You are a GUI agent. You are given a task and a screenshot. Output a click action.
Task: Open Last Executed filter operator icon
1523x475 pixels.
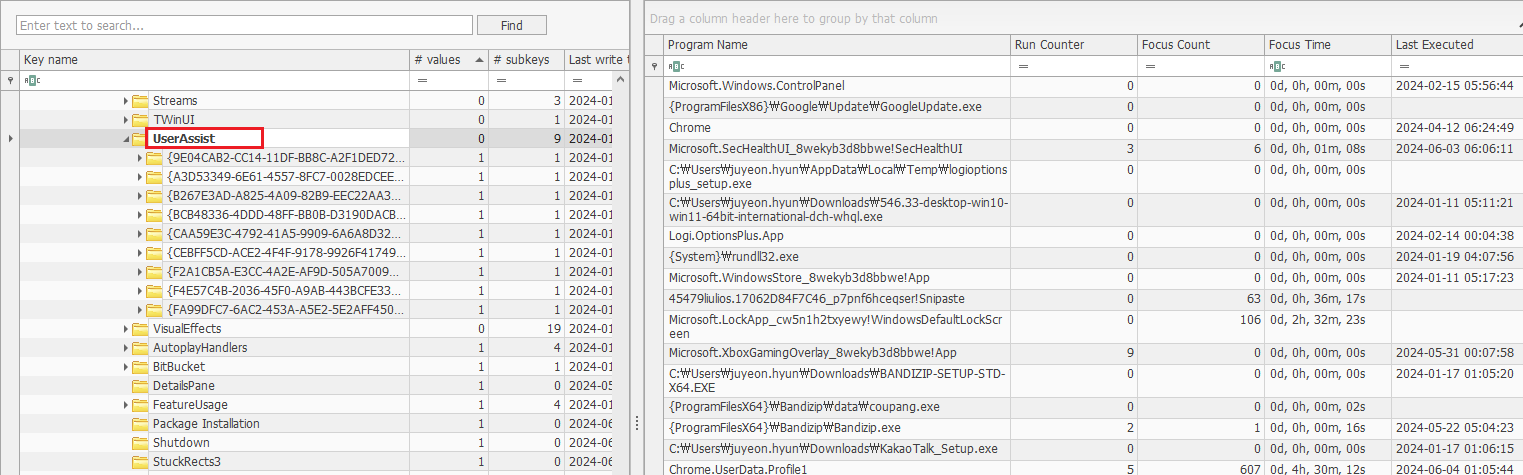click(x=1404, y=66)
